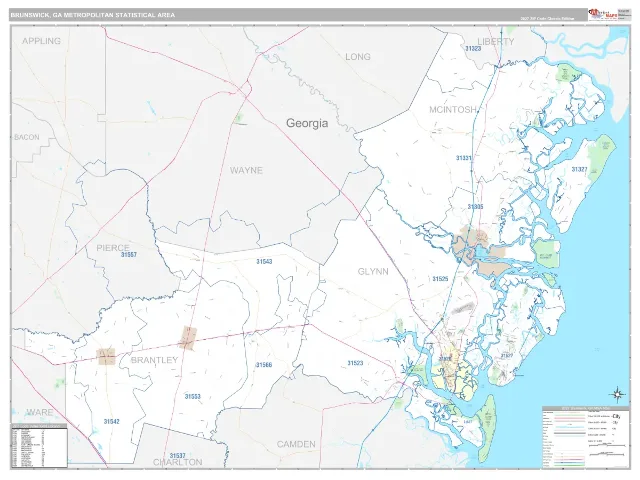Click ZIP code 31525 in Glynn
The width and height of the screenshot is (640, 480).
tap(440, 279)
